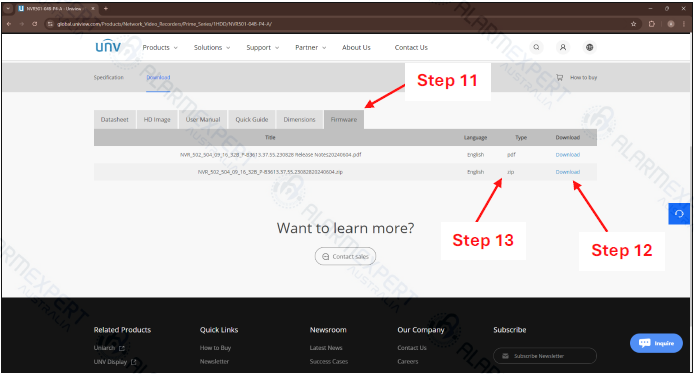
Task: Open the Inquire chat button
Action: [x=656, y=343]
